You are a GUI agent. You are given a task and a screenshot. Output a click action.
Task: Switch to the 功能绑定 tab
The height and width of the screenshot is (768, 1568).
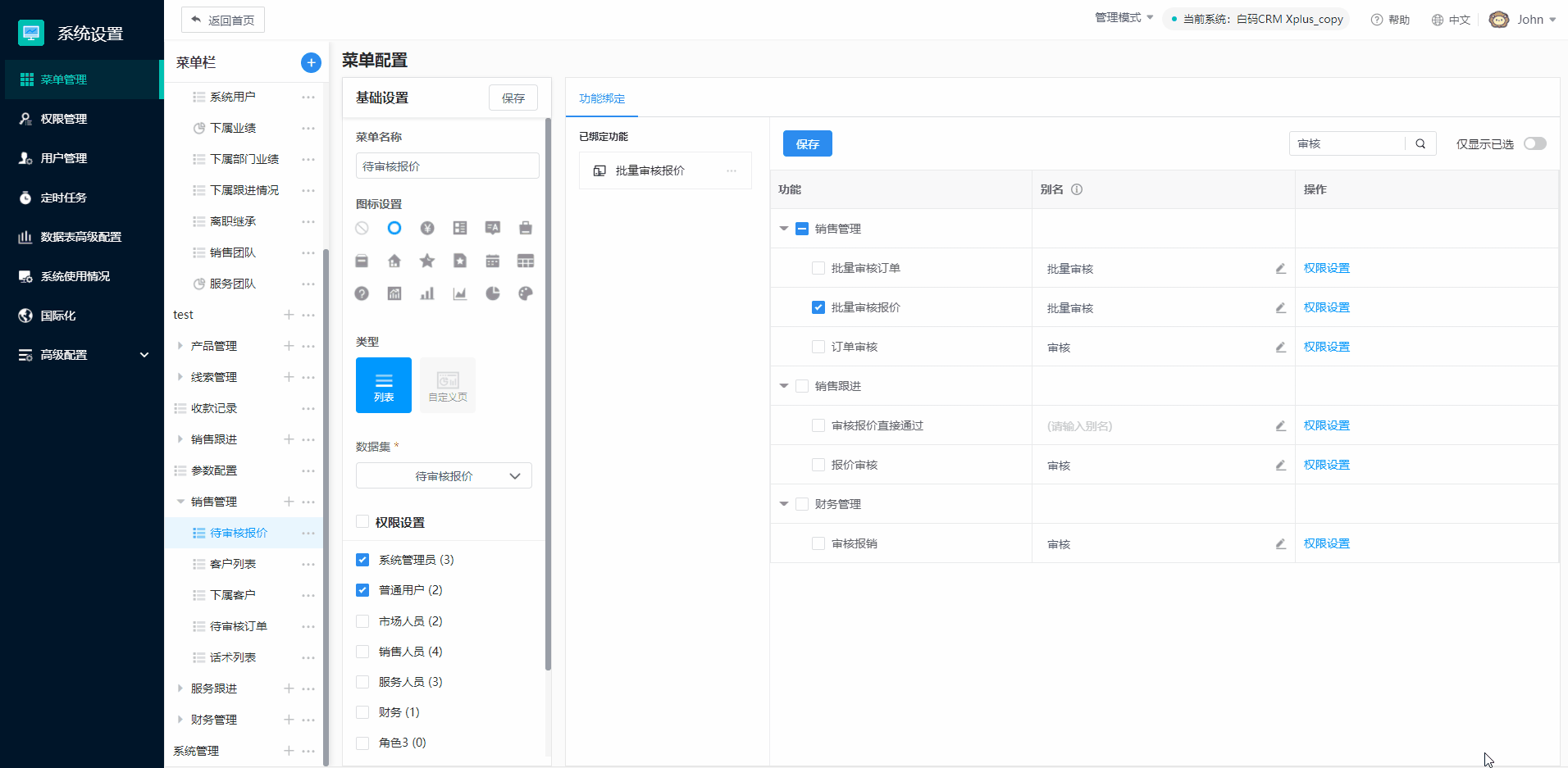pos(601,98)
